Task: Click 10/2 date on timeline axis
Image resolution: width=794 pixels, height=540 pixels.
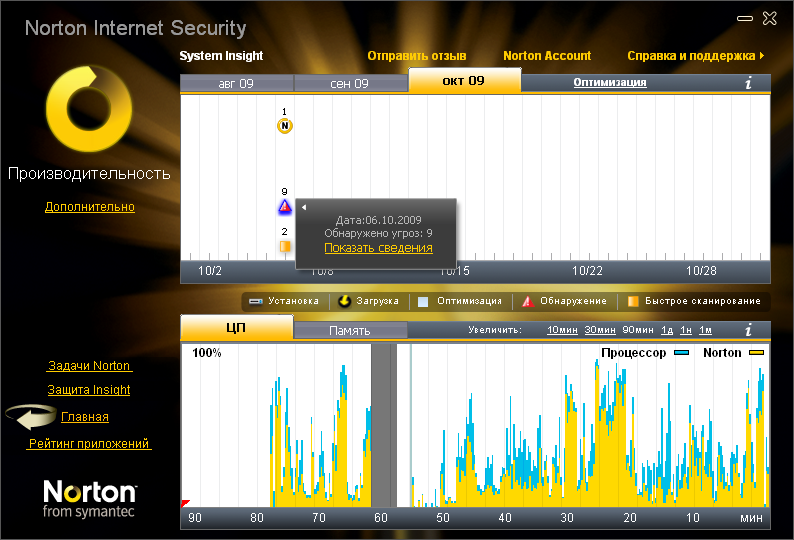Action: coord(210,271)
